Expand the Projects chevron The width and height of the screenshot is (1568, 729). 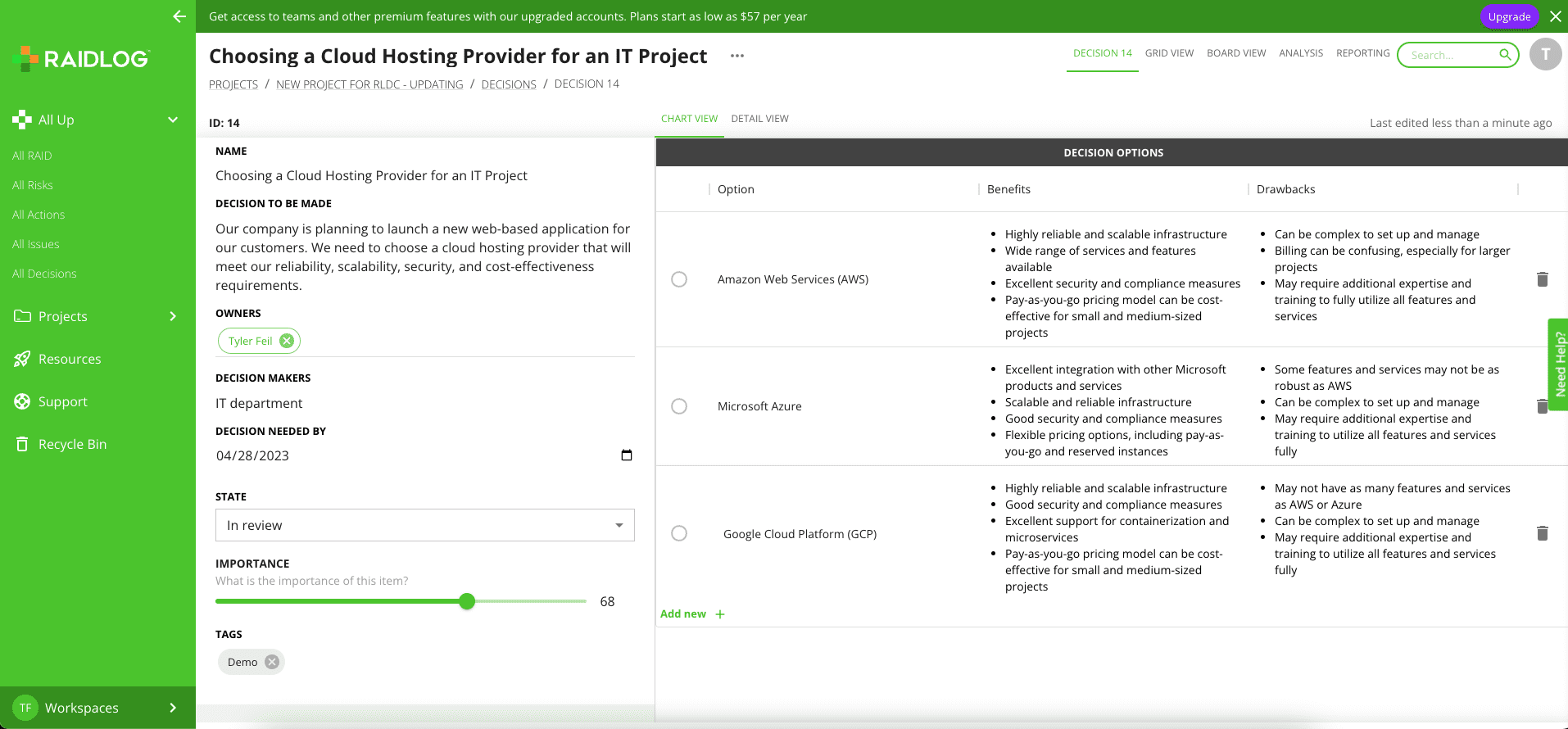coord(173,316)
